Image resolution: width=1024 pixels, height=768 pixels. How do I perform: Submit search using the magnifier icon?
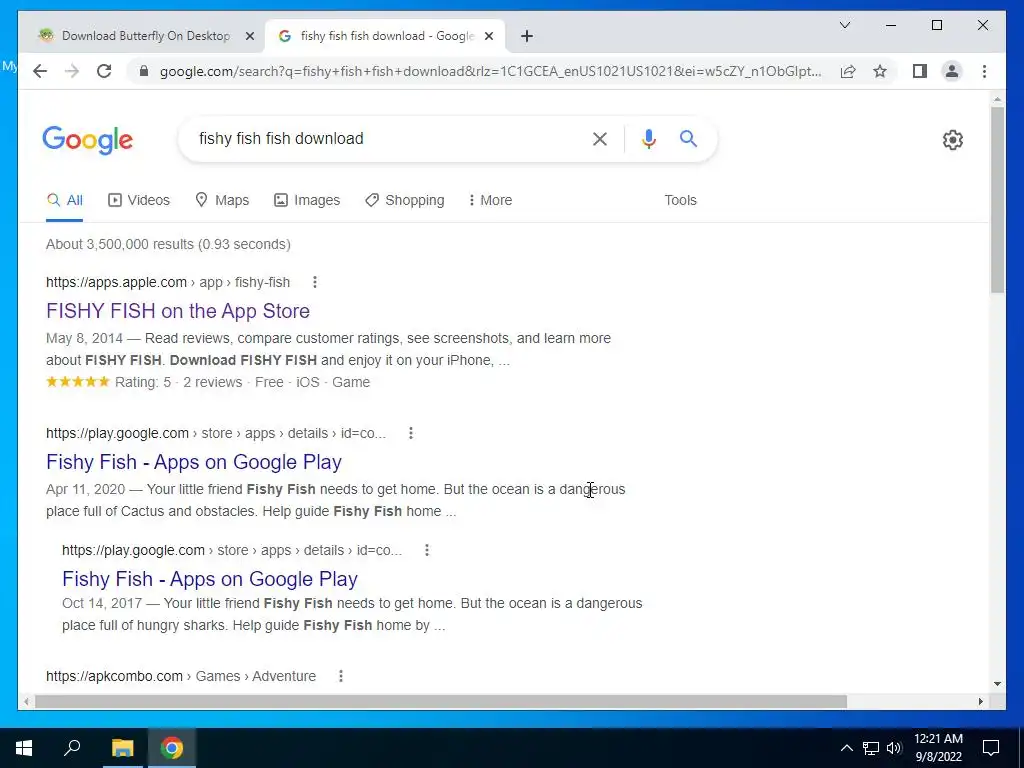click(x=688, y=138)
